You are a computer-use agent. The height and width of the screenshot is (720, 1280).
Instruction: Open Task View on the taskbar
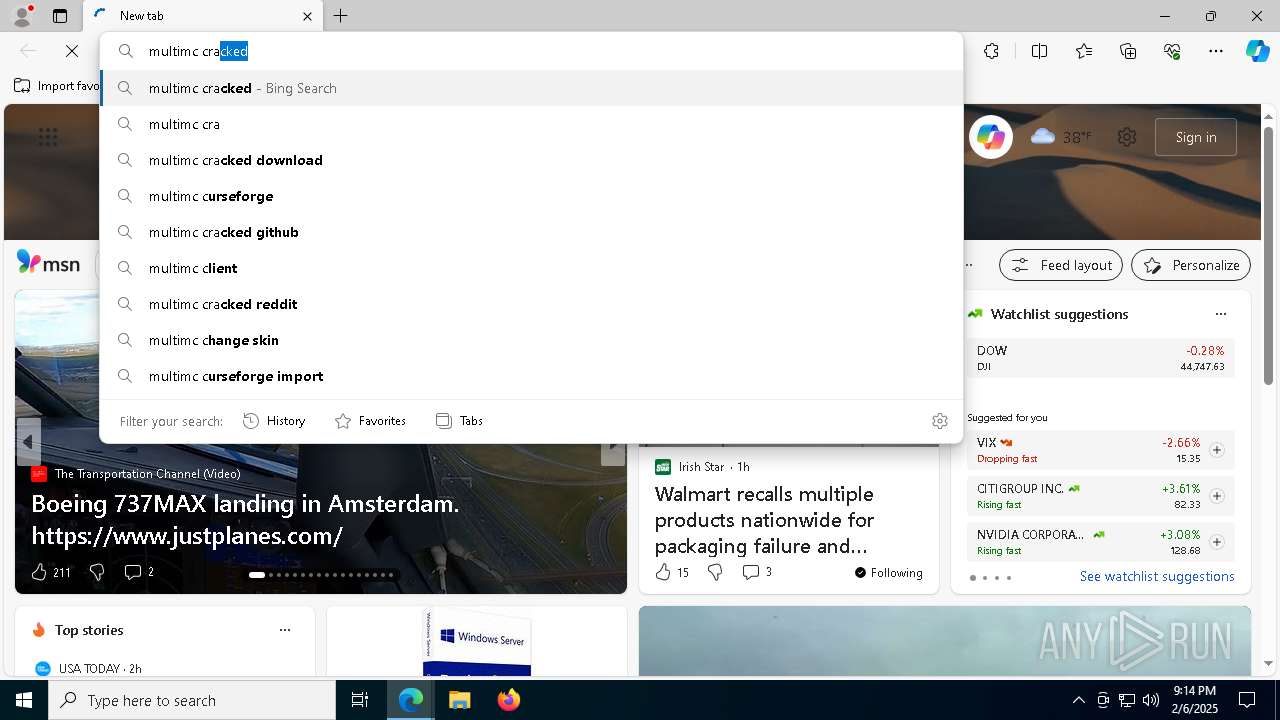pyautogui.click(x=360, y=700)
